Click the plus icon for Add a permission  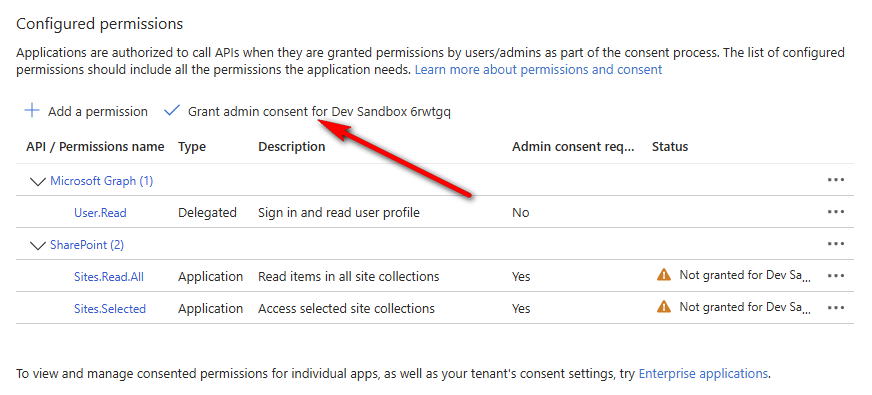pyautogui.click(x=32, y=111)
